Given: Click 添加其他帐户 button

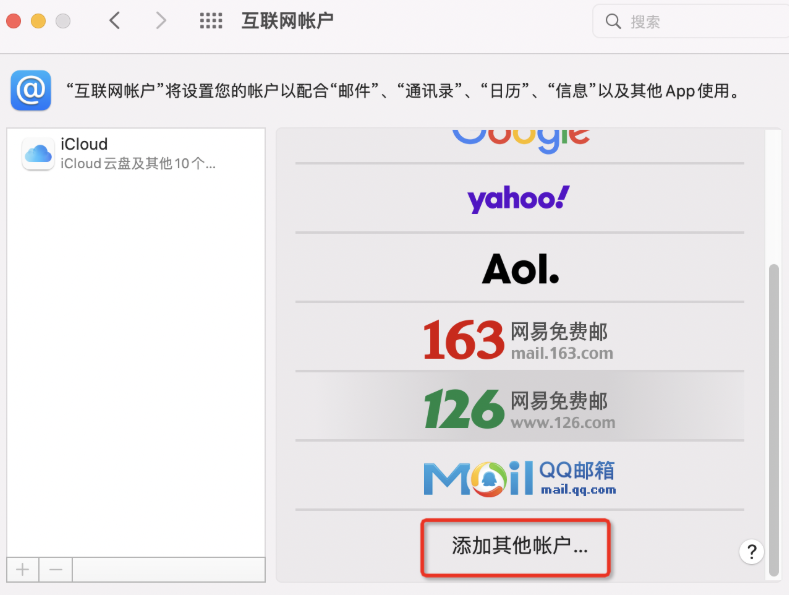Looking at the screenshot, I should tap(516, 547).
